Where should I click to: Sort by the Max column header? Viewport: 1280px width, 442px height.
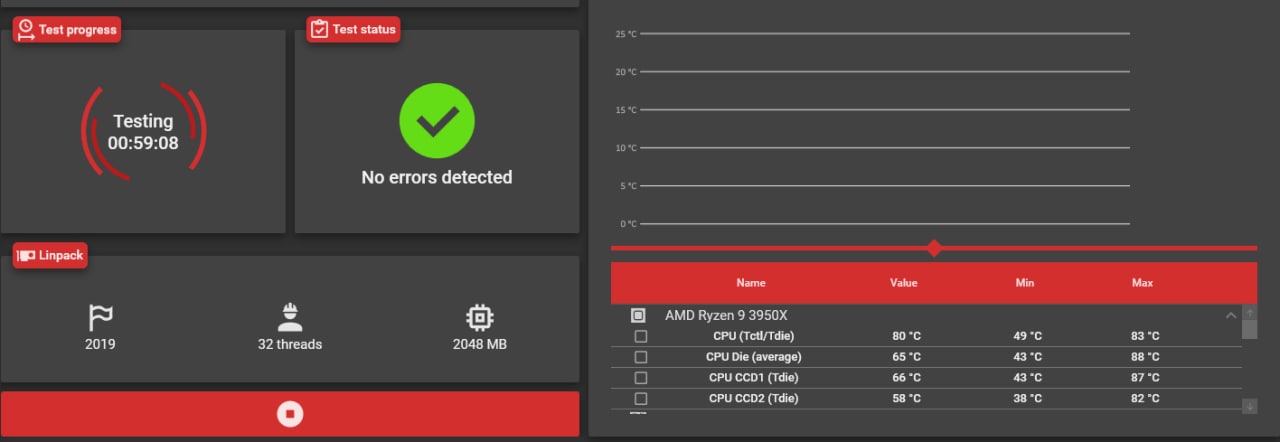click(1142, 283)
